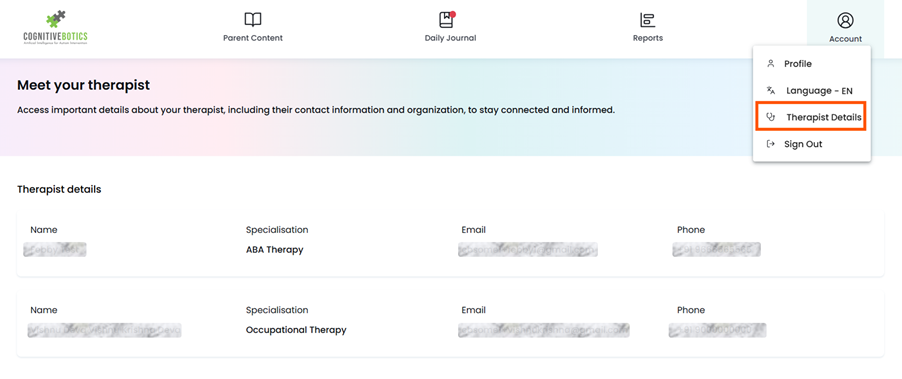Click the Occupational Therapy therapist's phone number
Image resolution: width=902 pixels, height=379 pixels.
coord(717,330)
